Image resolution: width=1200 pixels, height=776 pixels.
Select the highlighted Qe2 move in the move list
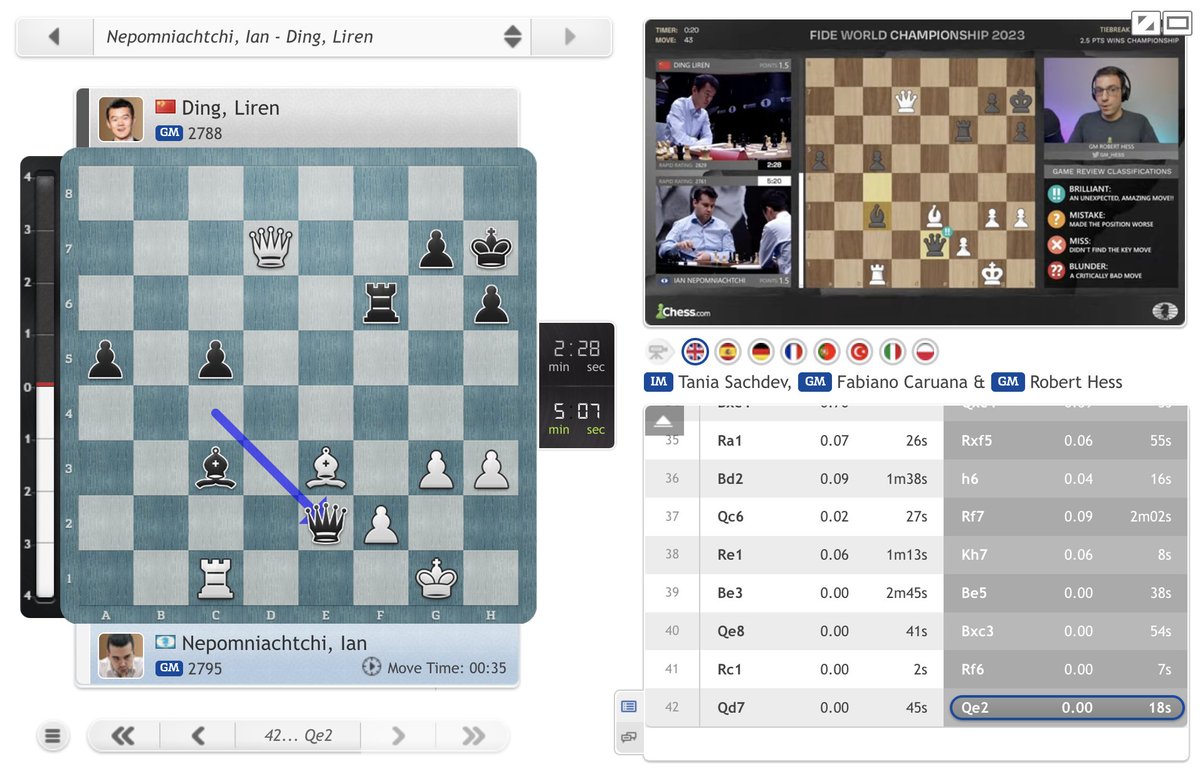(x=1065, y=707)
